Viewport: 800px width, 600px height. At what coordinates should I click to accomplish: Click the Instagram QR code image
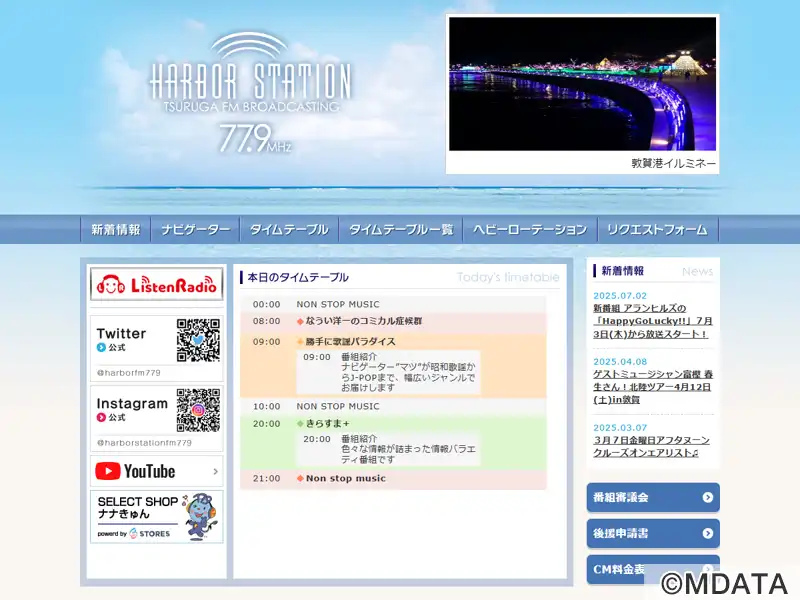pos(198,410)
